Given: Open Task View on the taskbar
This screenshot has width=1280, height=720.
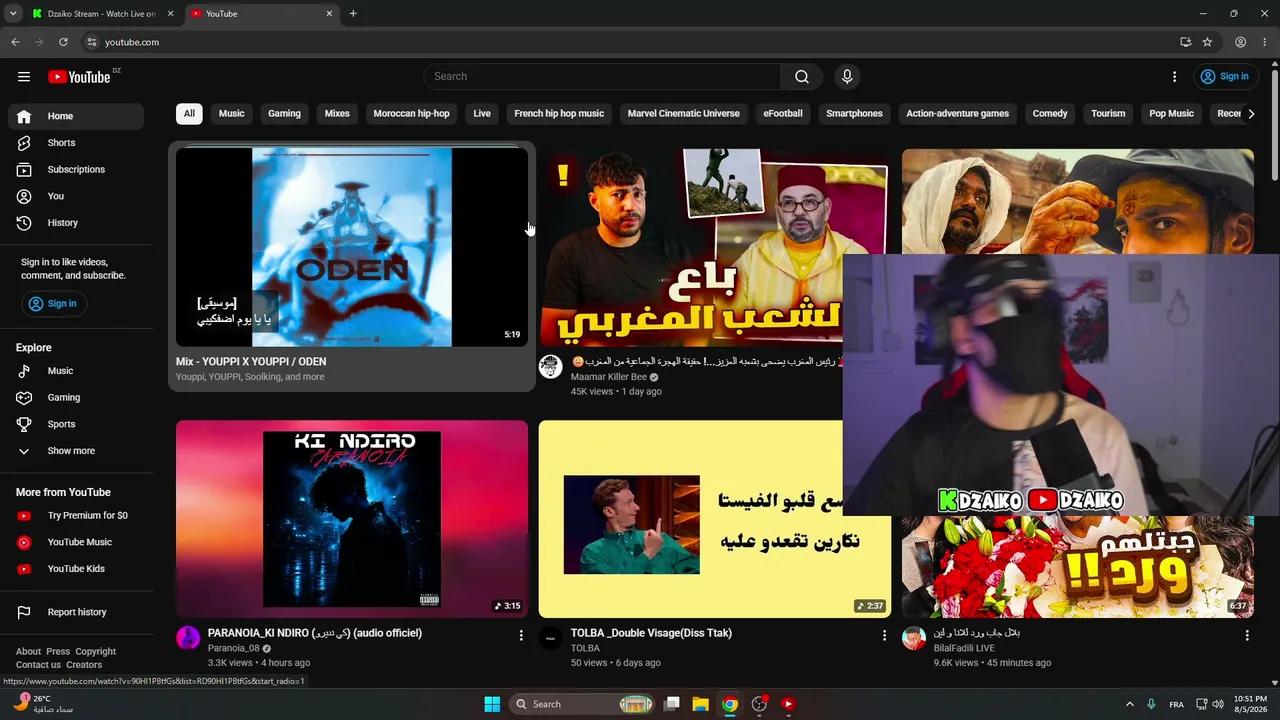Looking at the screenshot, I should 672,704.
